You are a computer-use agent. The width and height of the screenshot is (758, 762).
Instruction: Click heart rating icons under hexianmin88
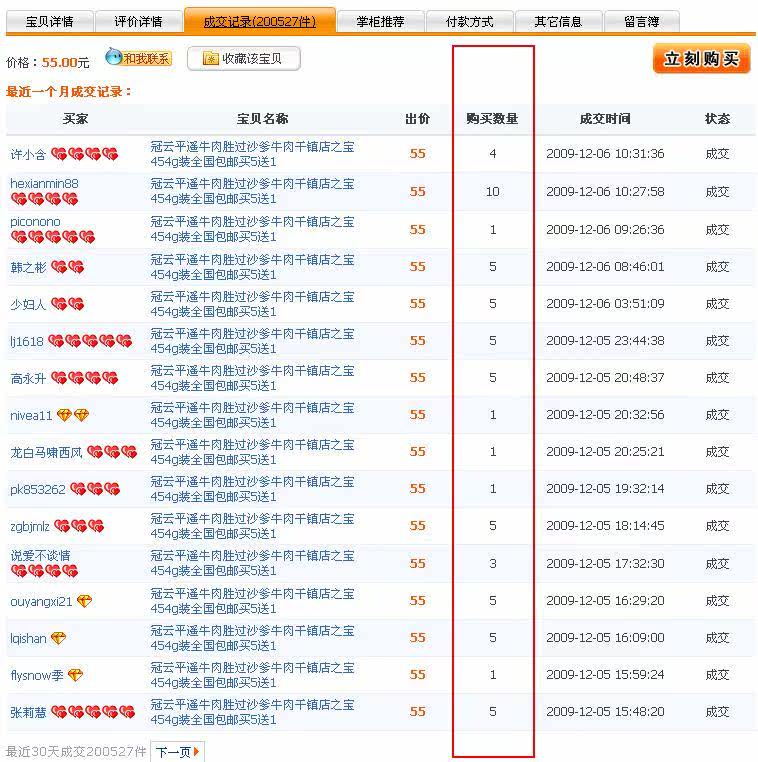[x=44, y=199]
